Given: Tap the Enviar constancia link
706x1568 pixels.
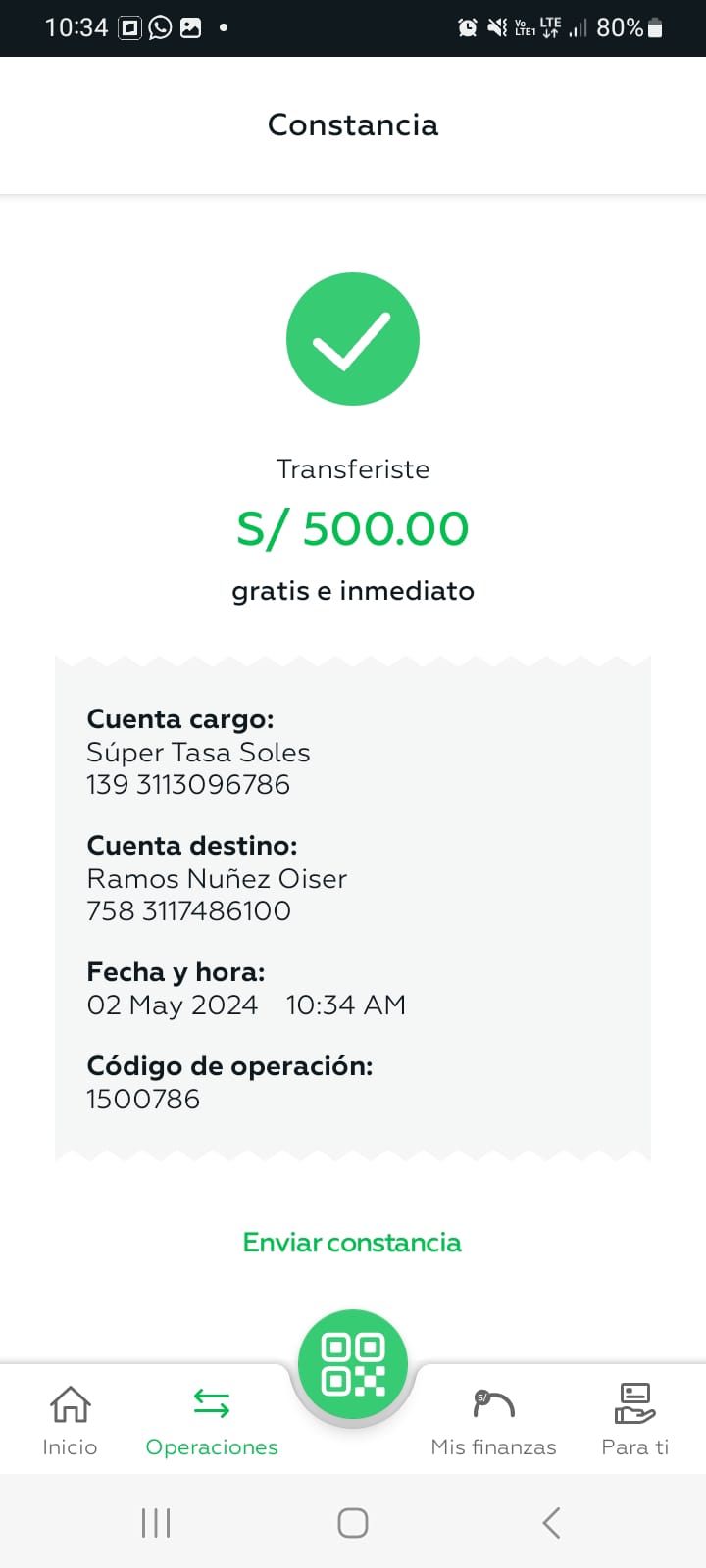Looking at the screenshot, I should (352, 1243).
